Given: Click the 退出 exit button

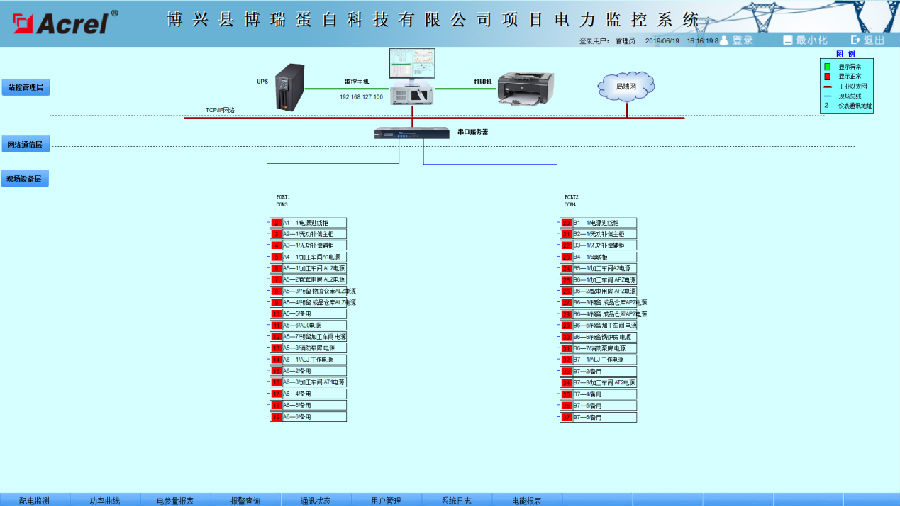Looking at the screenshot, I should [874, 40].
